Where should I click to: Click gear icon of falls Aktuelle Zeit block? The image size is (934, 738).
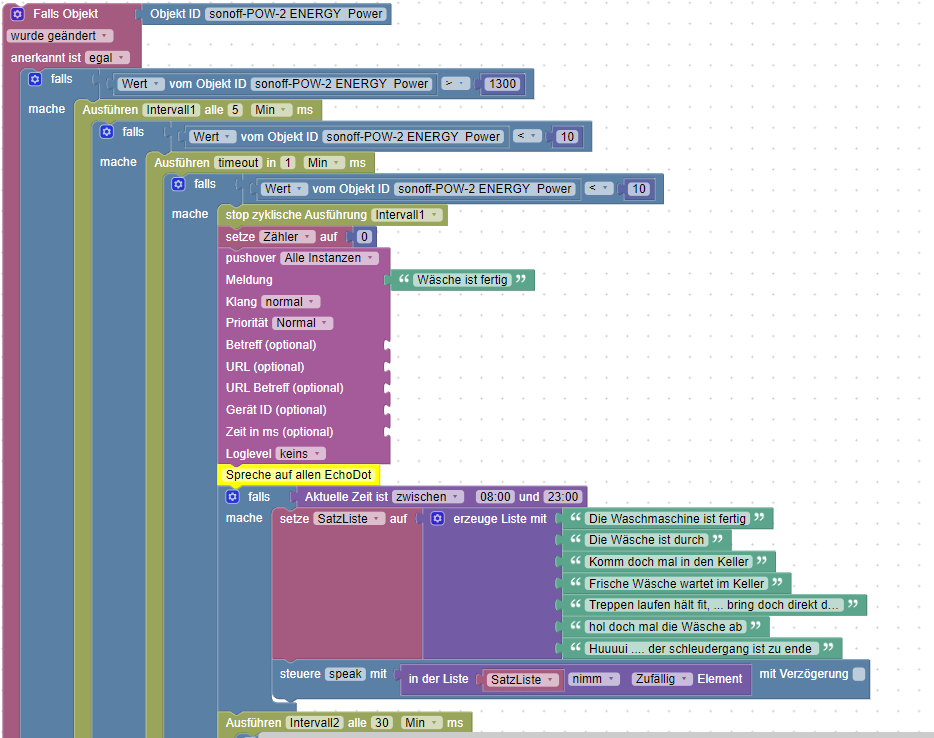click(233, 497)
